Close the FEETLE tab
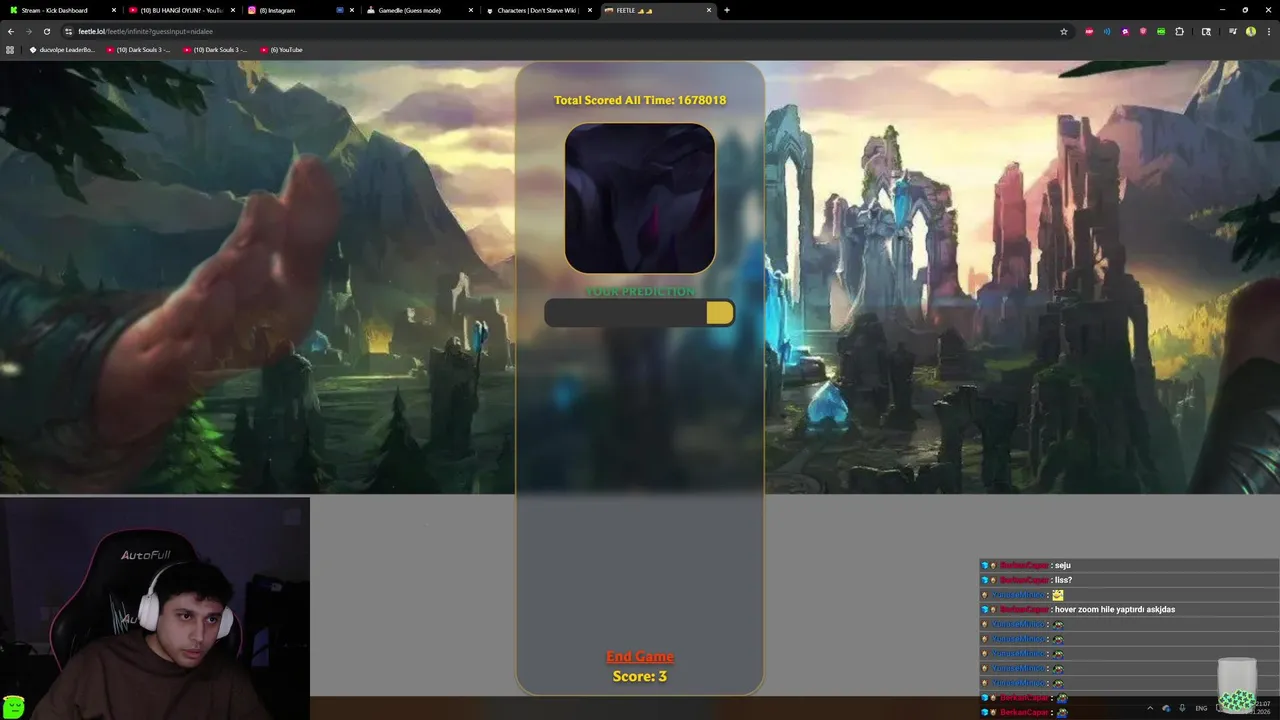 click(709, 10)
